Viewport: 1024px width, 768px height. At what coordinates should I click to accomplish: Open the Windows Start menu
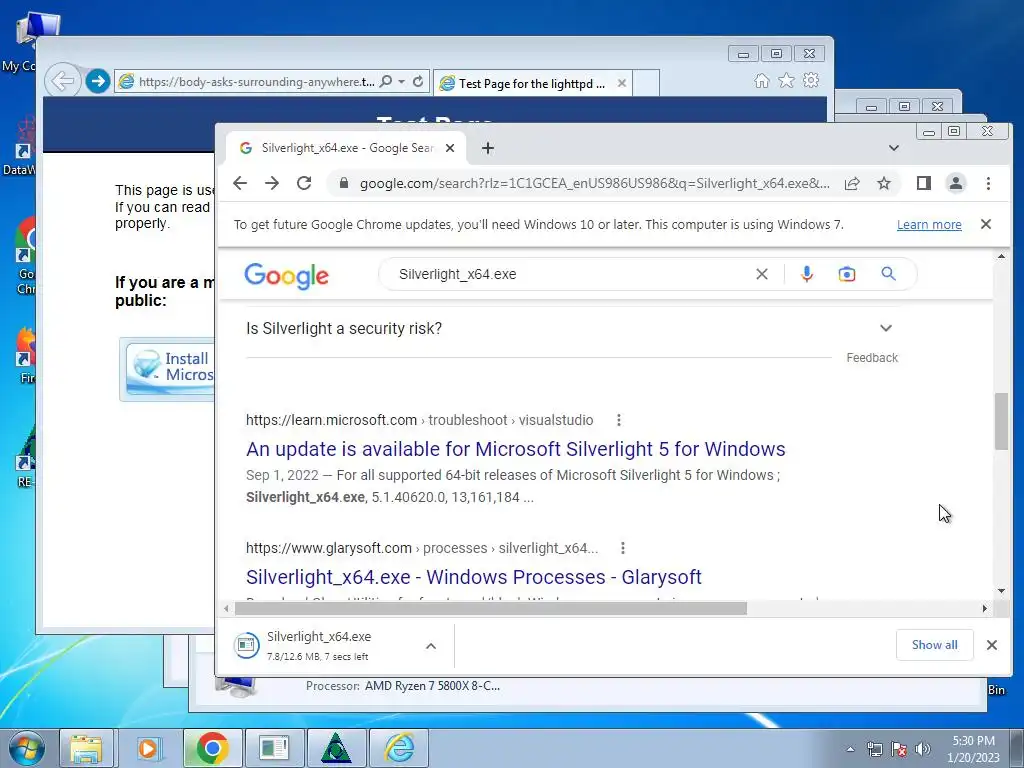pyautogui.click(x=27, y=748)
